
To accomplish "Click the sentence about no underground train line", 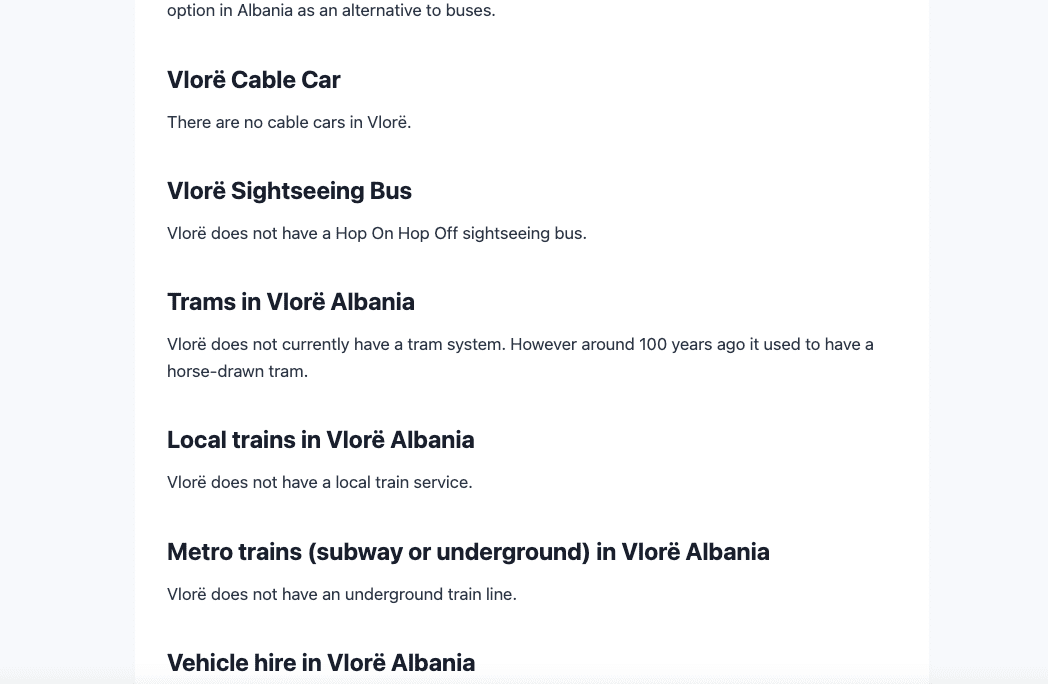I will 341,594.
